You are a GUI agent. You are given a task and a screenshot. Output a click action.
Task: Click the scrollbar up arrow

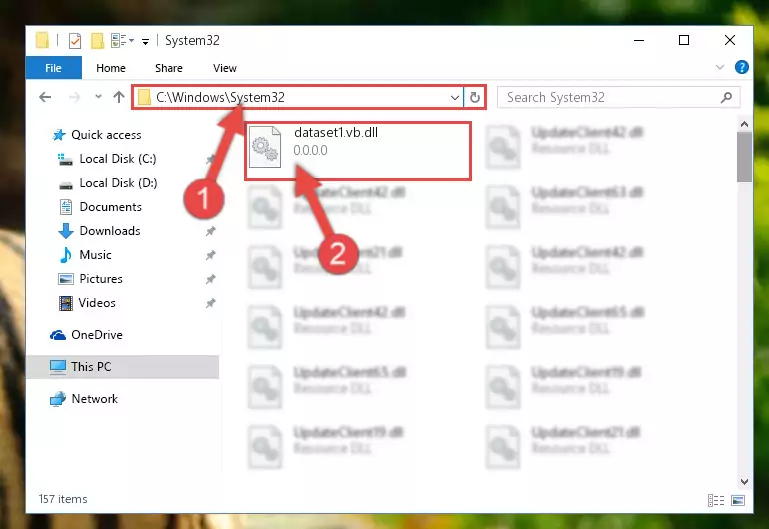744,125
